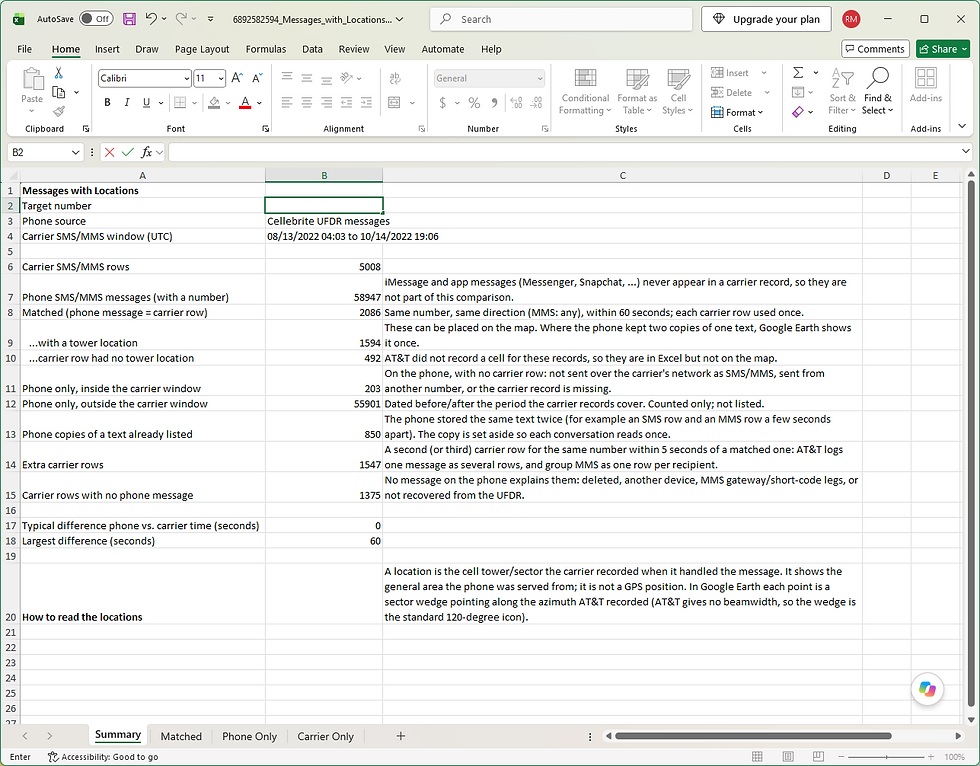Open Format as Table

[x=637, y=92]
